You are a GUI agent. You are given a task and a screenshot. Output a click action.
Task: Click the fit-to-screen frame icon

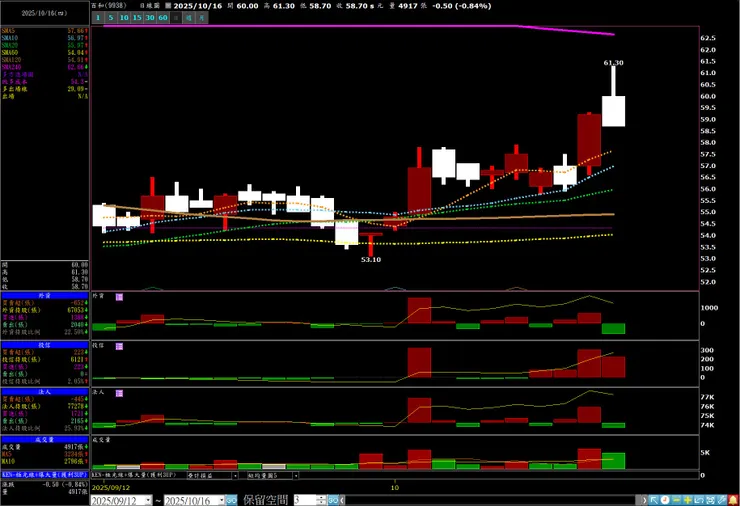(710, 500)
